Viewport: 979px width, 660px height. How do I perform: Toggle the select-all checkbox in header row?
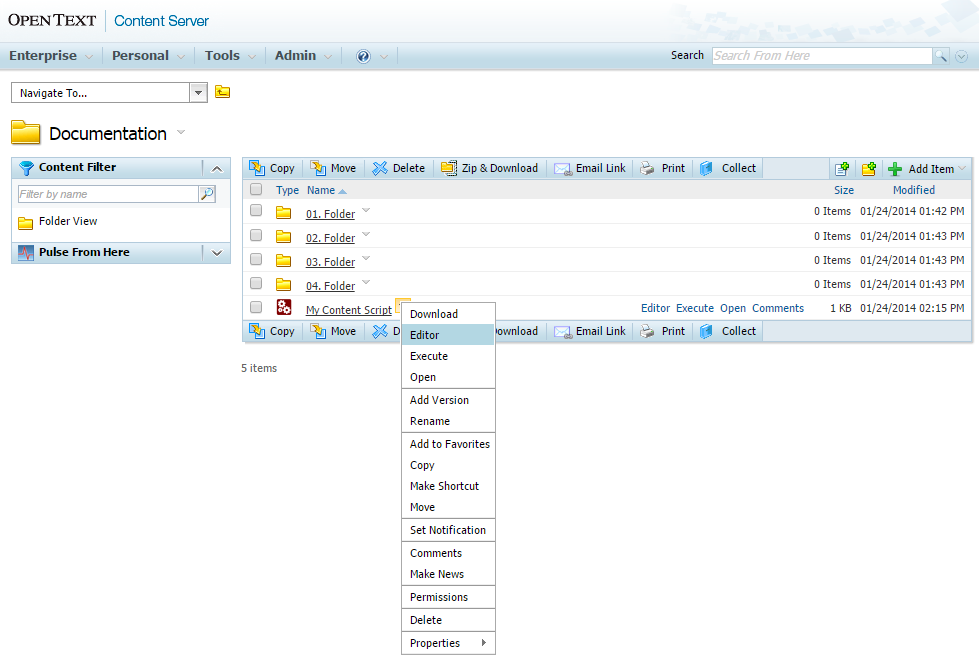click(x=256, y=189)
